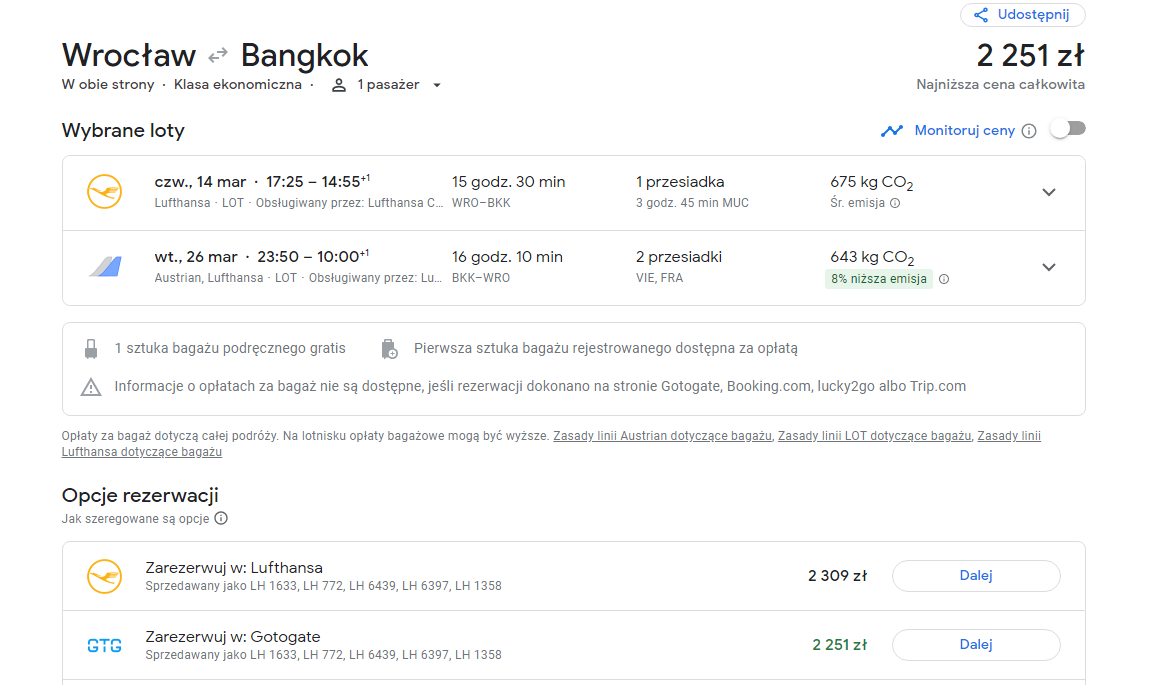
Task: Open Zasady linii LOT dotyczące bagażu link
Action: pyautogui.click(x=874, y=436)
